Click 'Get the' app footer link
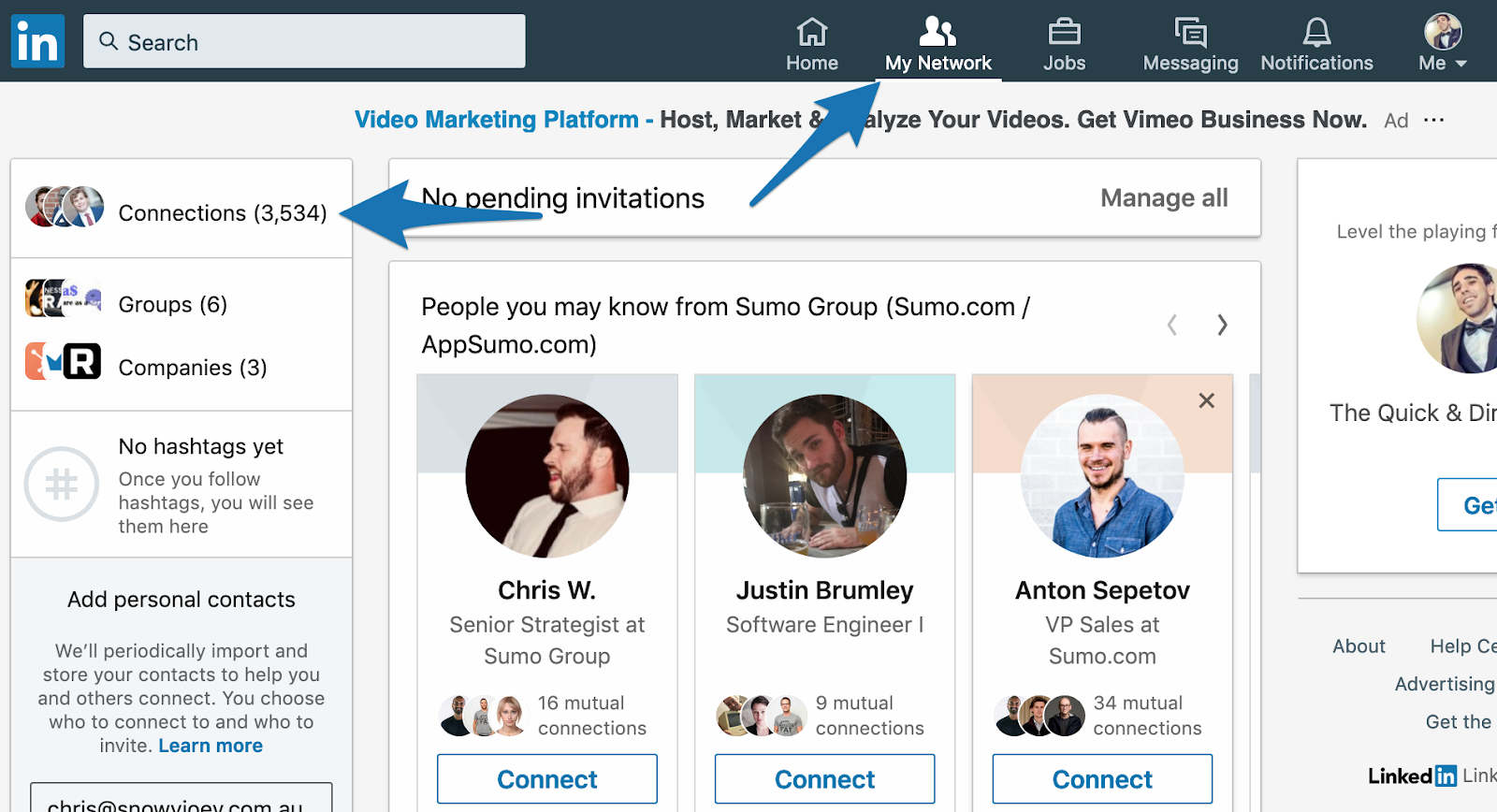The width and height of the screenshot is (1497, 812). tap(1459, 721)
